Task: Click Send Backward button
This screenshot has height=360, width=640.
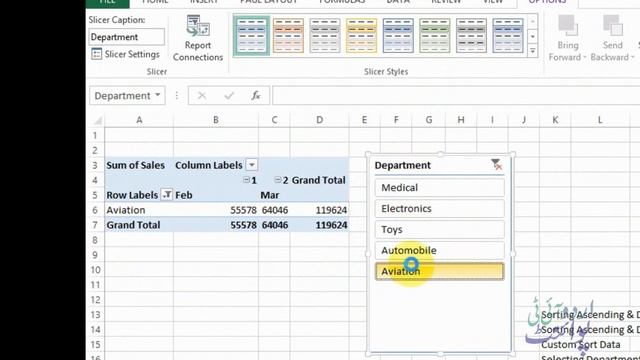Action: coord(612,39)
